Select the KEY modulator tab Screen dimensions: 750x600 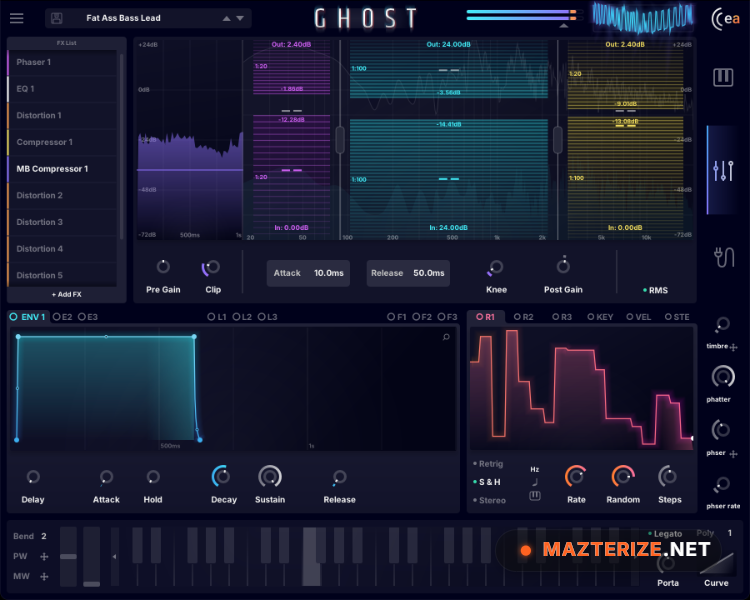point(600,317)
